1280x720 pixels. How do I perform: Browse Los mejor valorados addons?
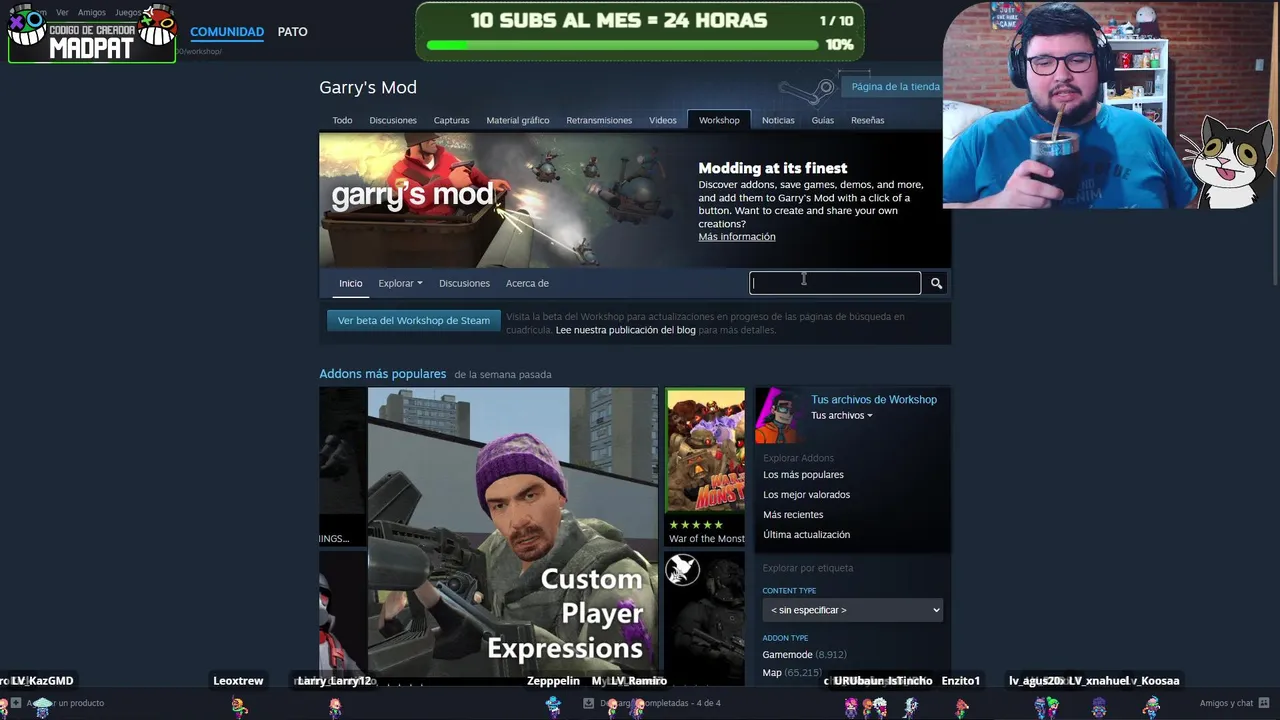pos(806,495)
